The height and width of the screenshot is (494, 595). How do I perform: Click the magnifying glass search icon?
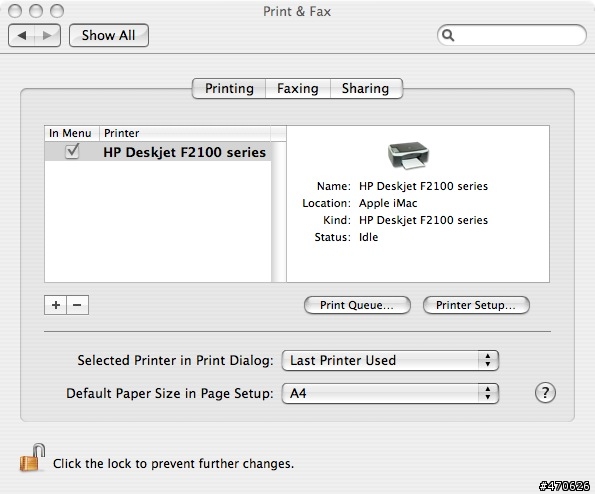[448, 35]
